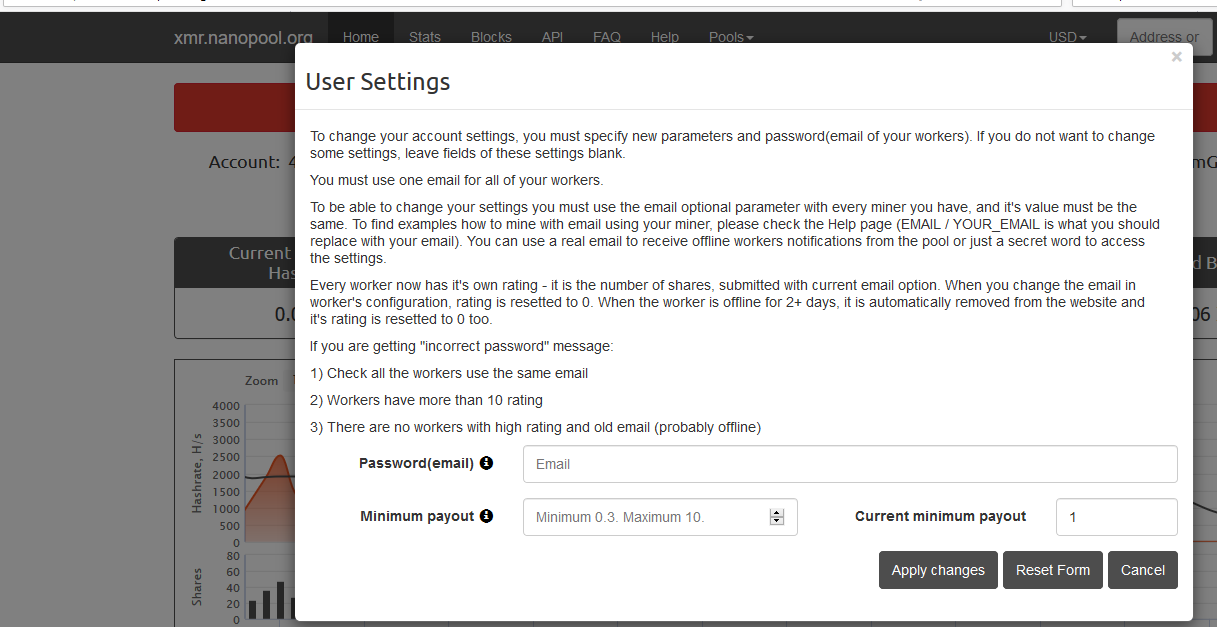Go to the Home nav item
1217x627 pixels.
tap(361, 37)
